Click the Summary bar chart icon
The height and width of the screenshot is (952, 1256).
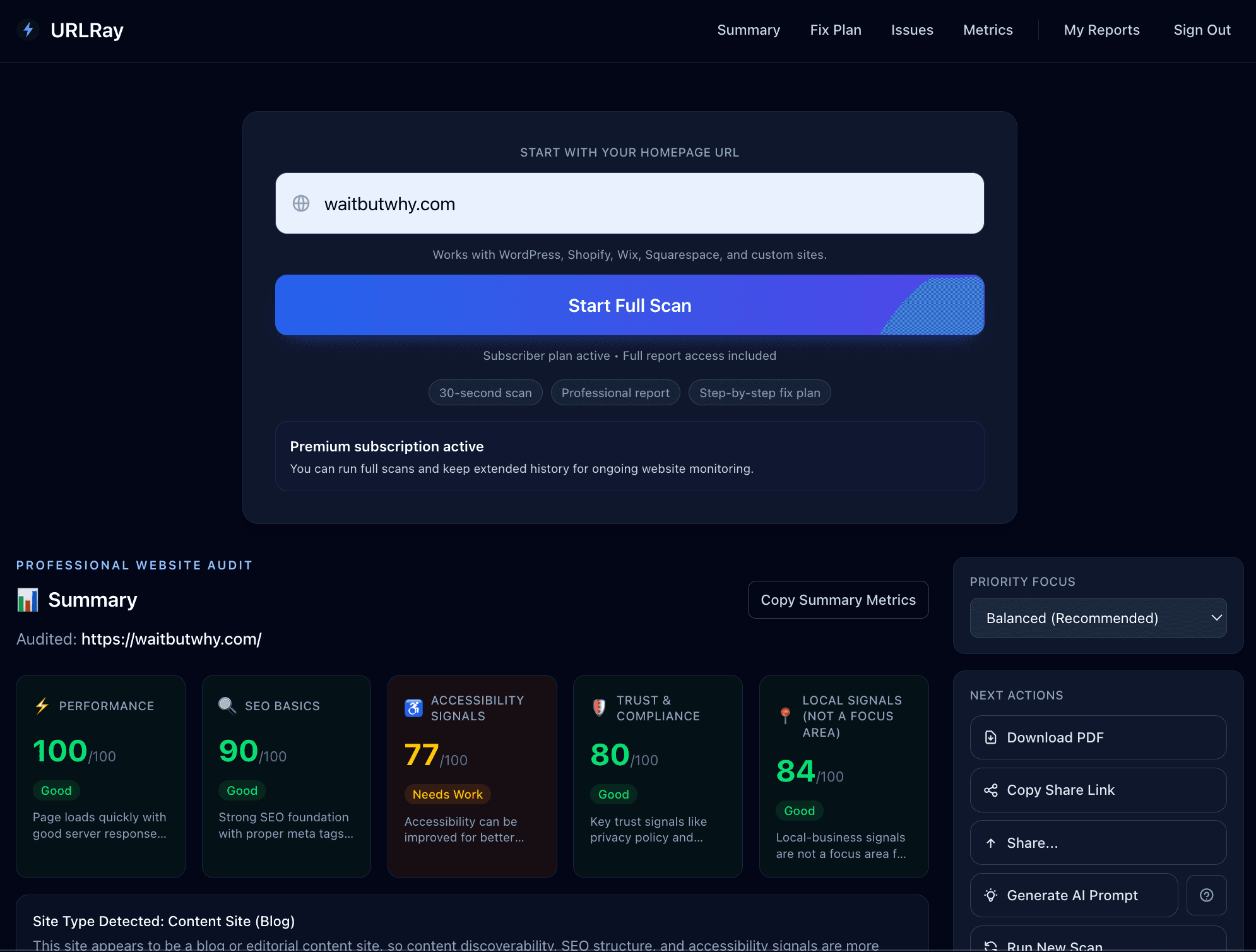[27, 599]
